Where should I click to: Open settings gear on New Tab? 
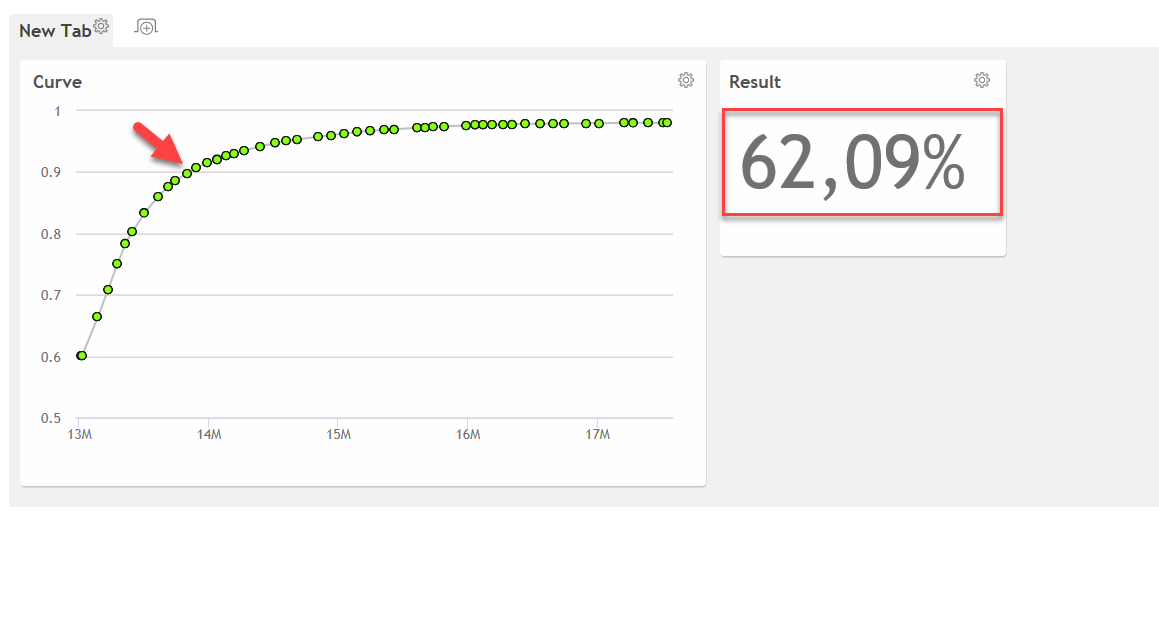point(101,26)
